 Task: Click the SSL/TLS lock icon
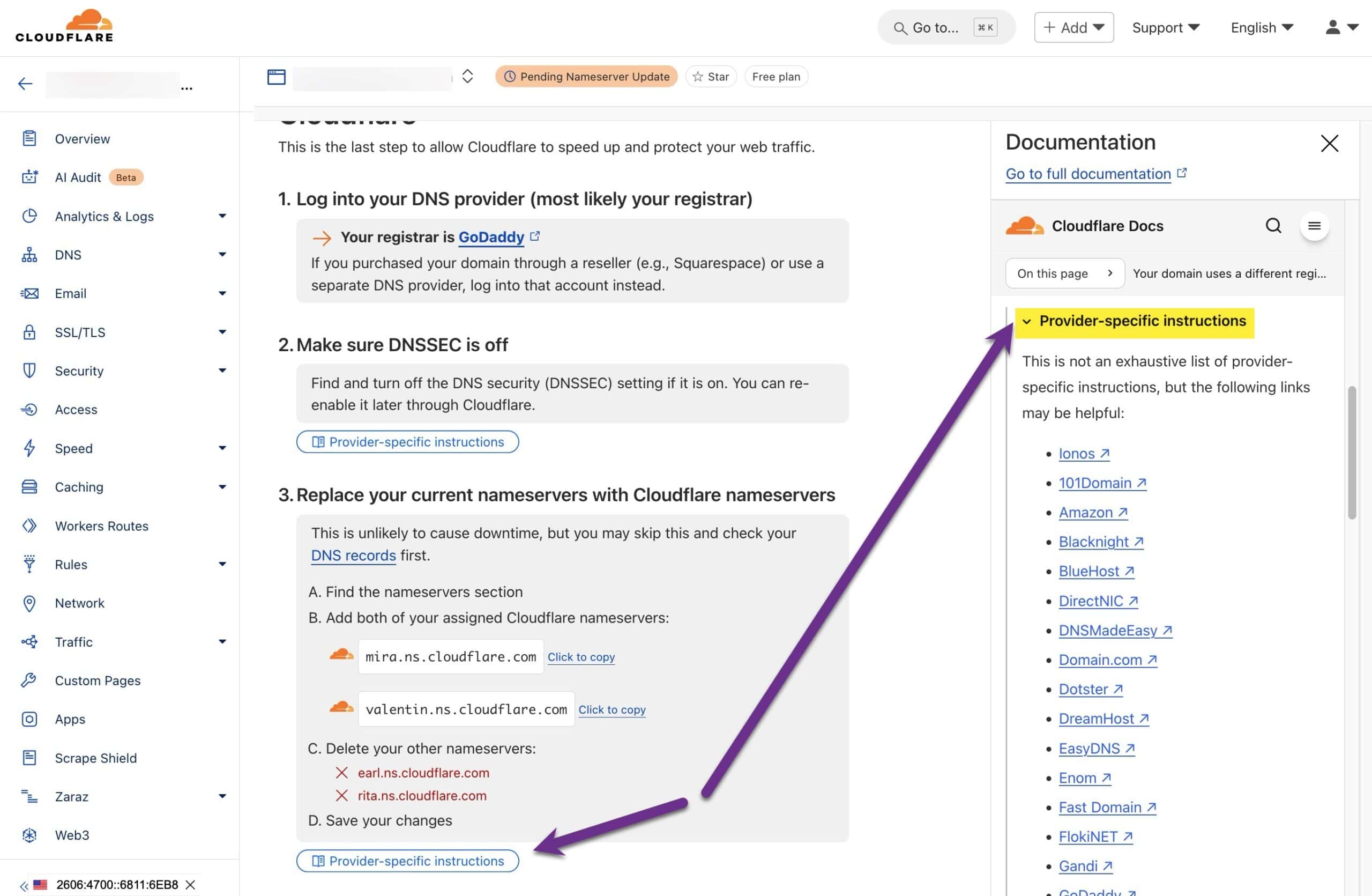click(29, 332)
